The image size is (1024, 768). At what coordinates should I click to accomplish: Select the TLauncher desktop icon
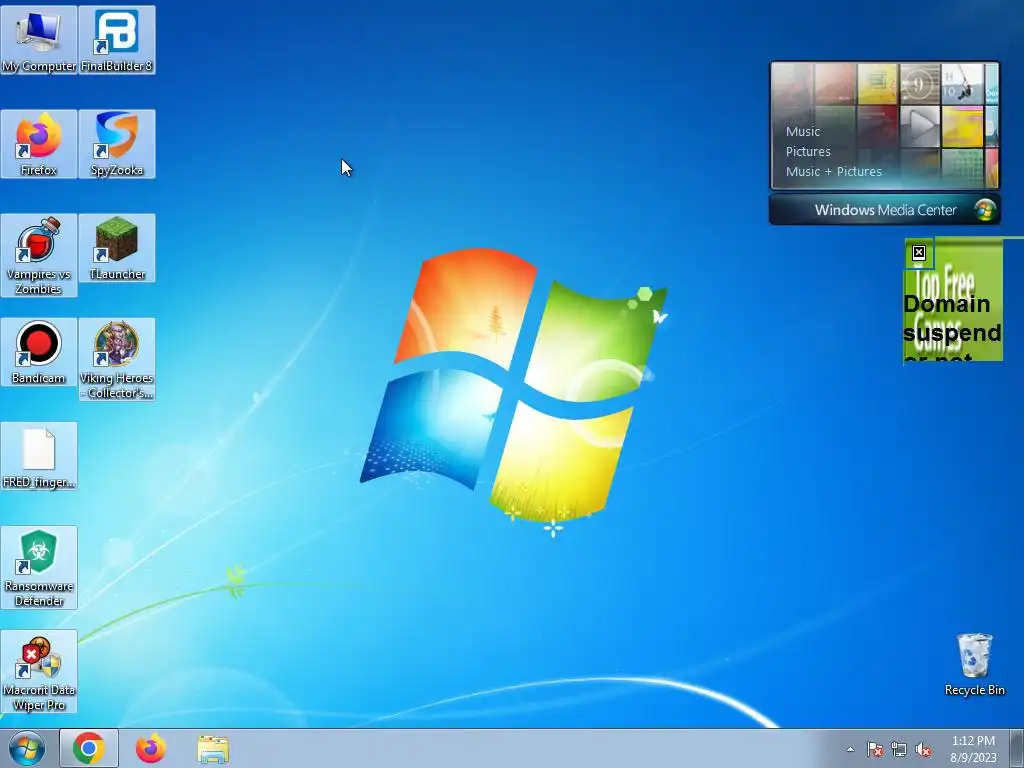pyautogui.click(x=117, y=248)
